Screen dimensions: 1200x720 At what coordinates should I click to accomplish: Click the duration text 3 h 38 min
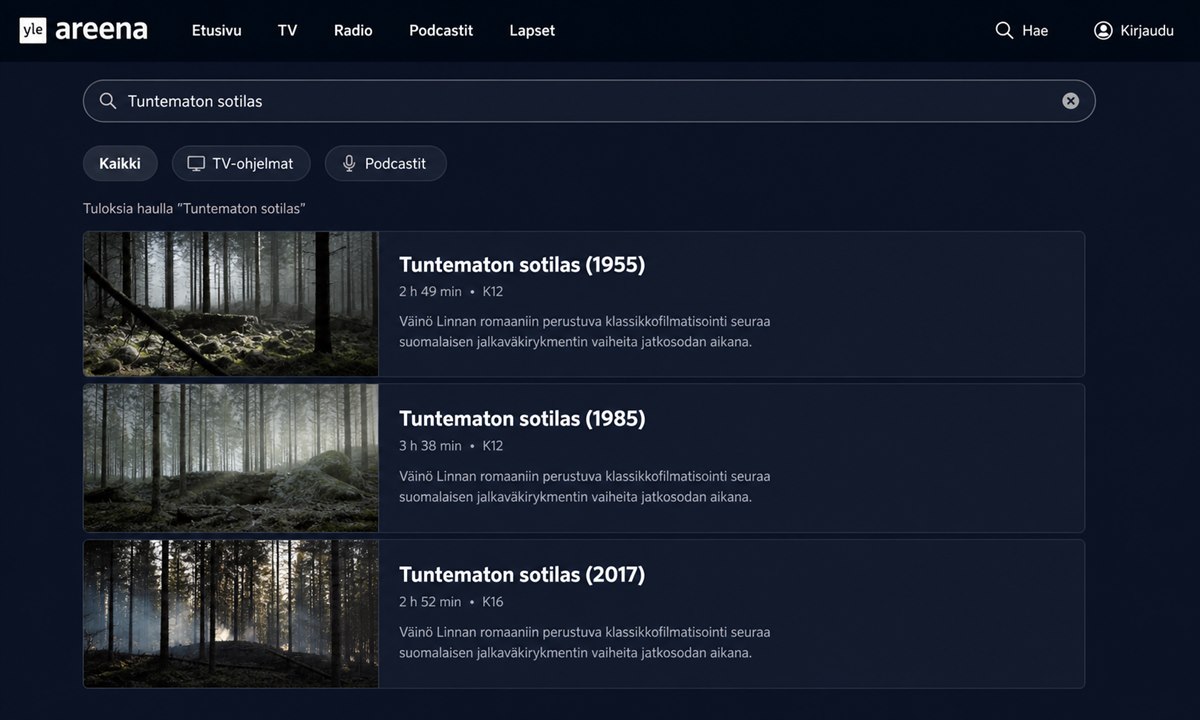coord(430,445)
